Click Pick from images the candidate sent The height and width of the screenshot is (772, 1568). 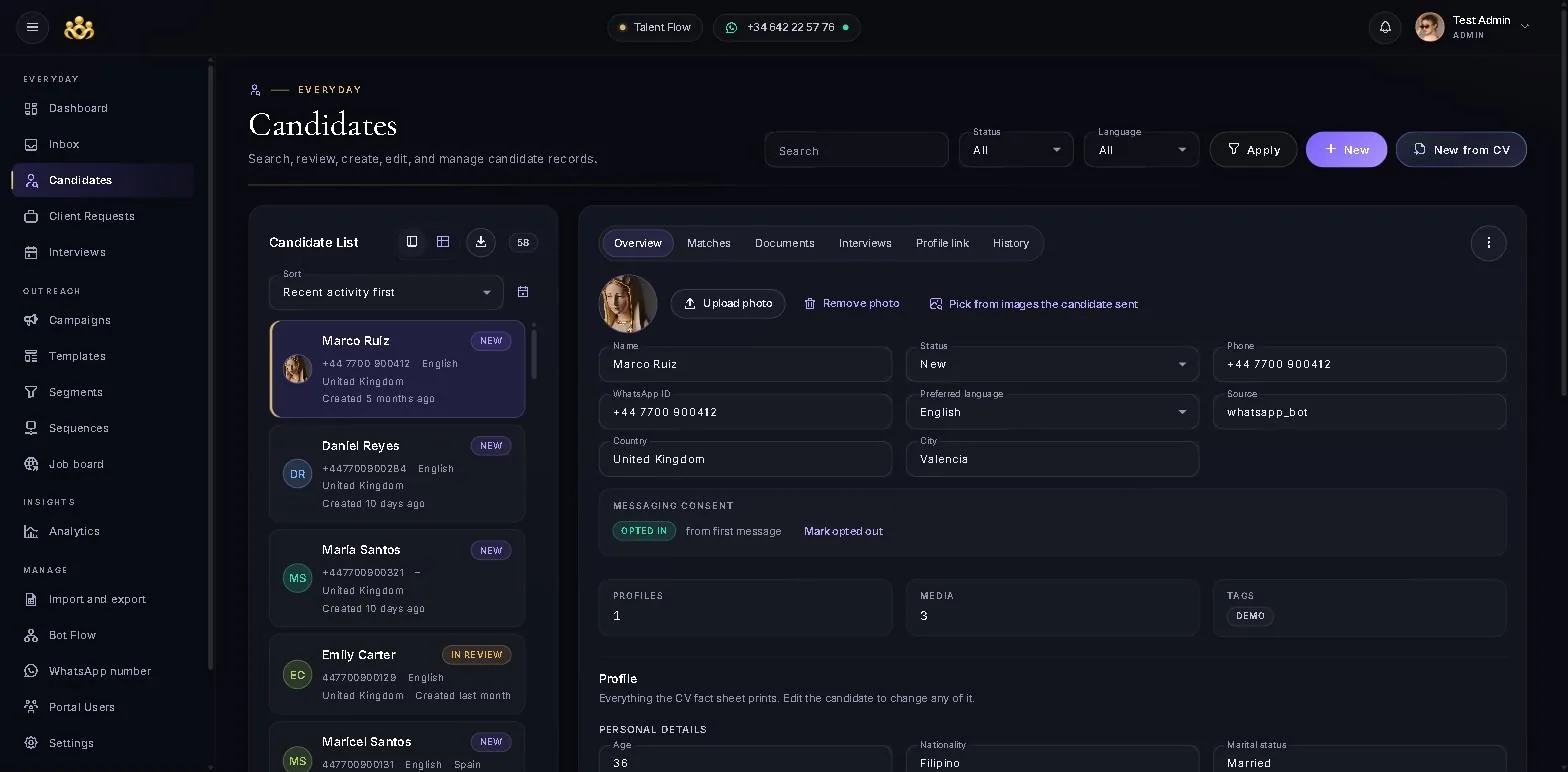tap(1034, 304)
